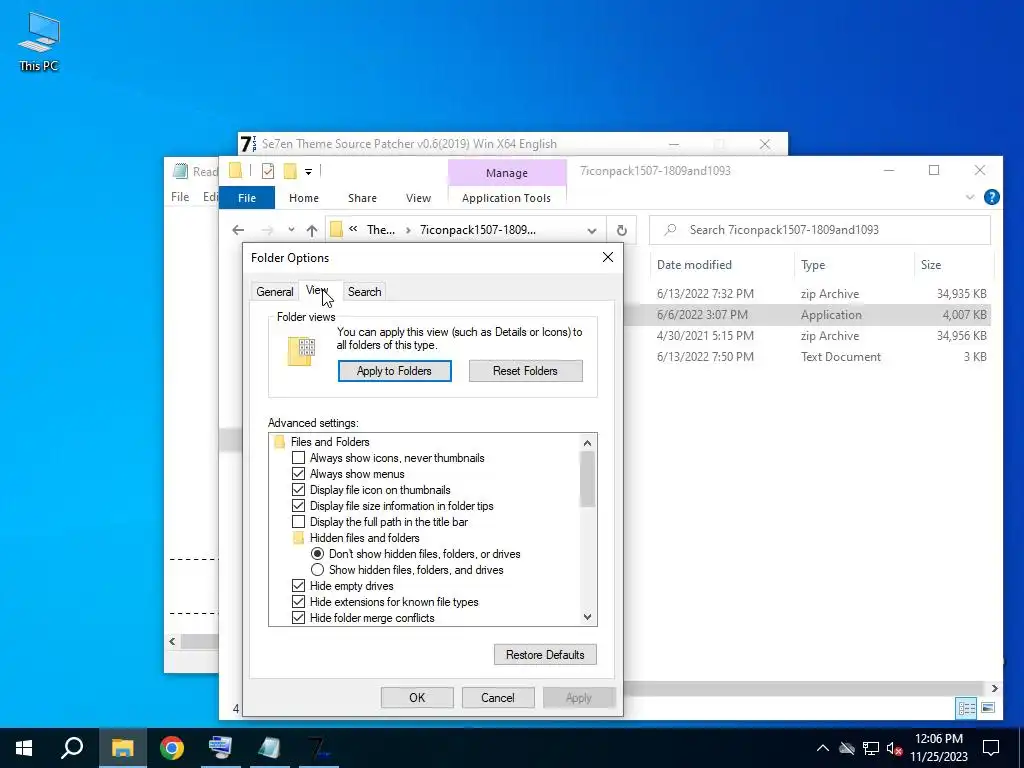Switch to Large icons view layout icon

[988, 708]
